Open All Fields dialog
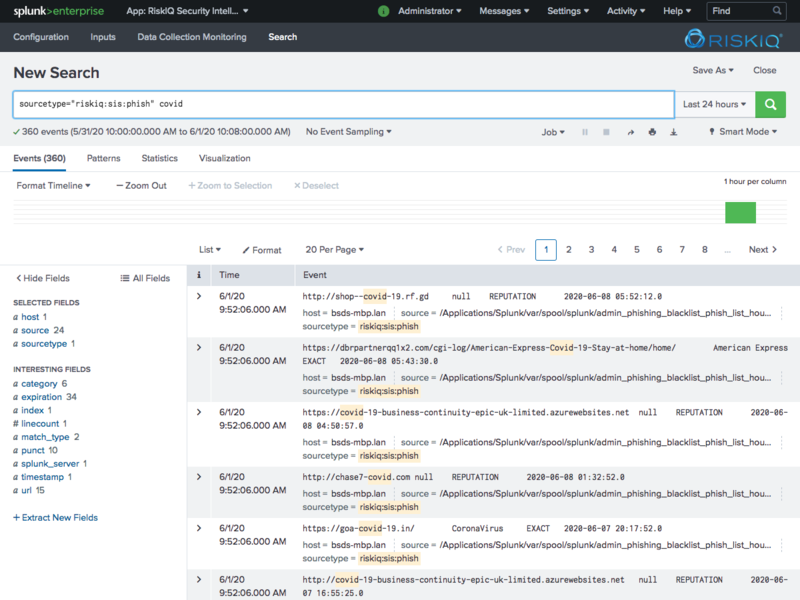 [145, 278]
